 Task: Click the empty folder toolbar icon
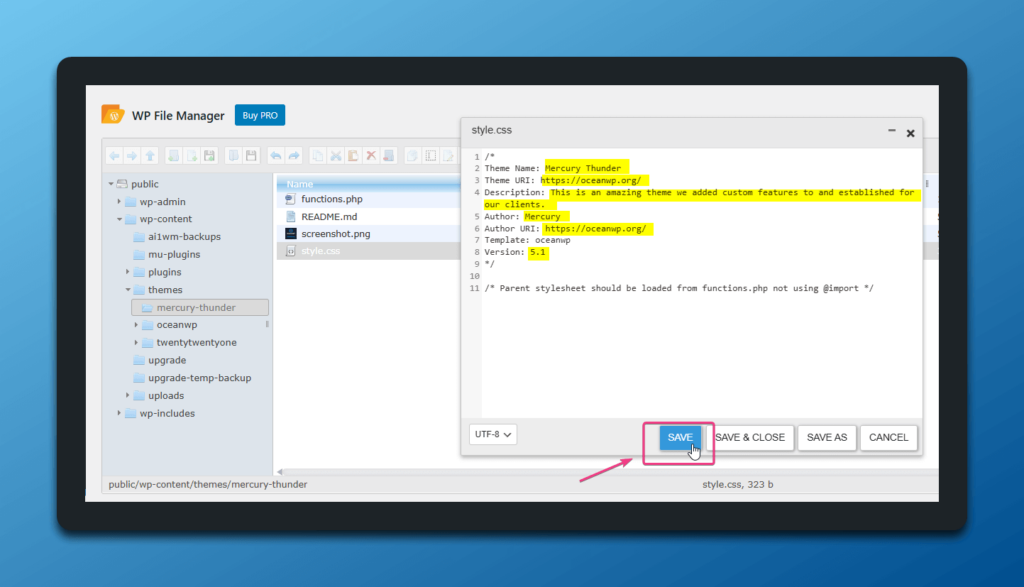click(x=389, y=155)
